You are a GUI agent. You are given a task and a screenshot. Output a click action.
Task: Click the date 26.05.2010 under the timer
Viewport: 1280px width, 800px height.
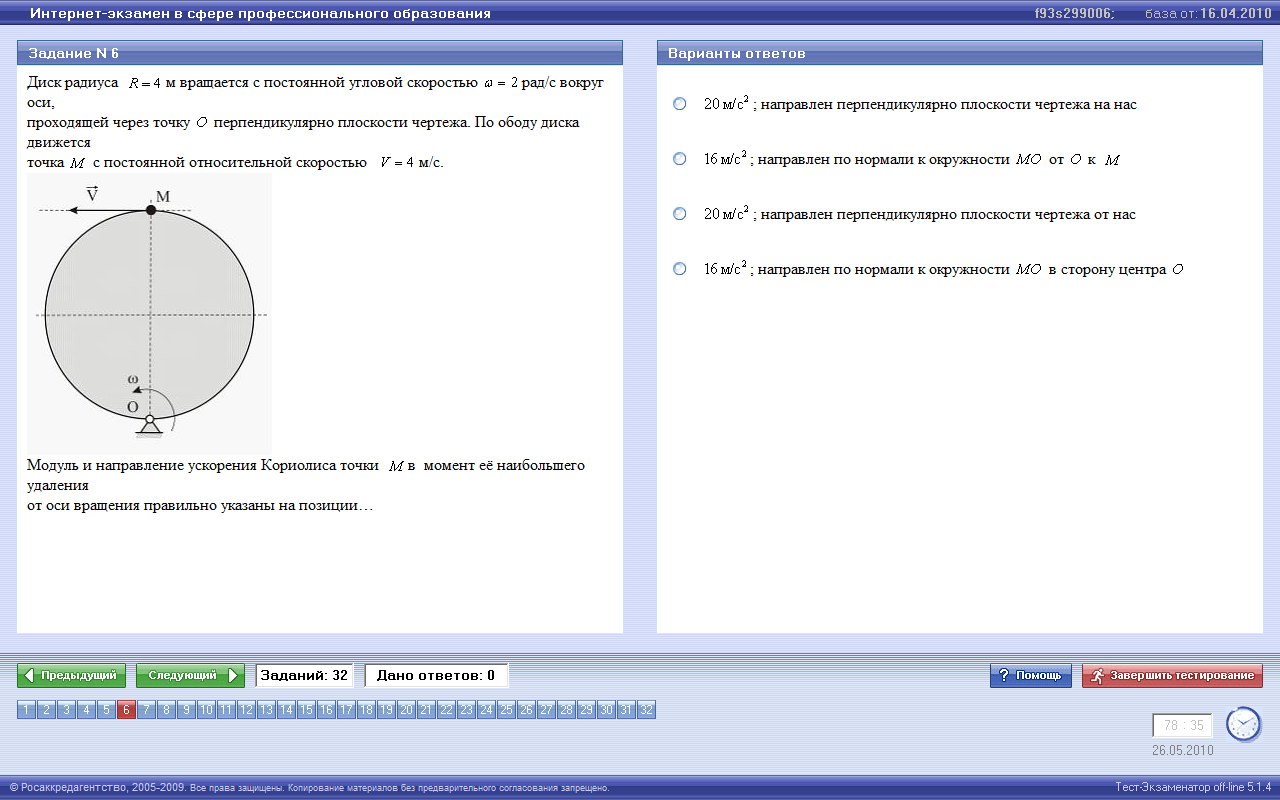pyautogui.click(x=1182, y=750)
